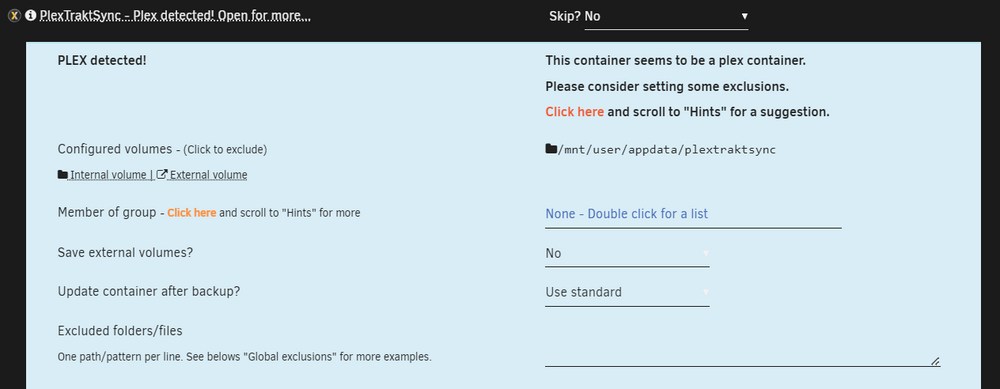1000x389 pixels.
Task: Click the Internal volume legend text
Action: (x=108, y=175)
